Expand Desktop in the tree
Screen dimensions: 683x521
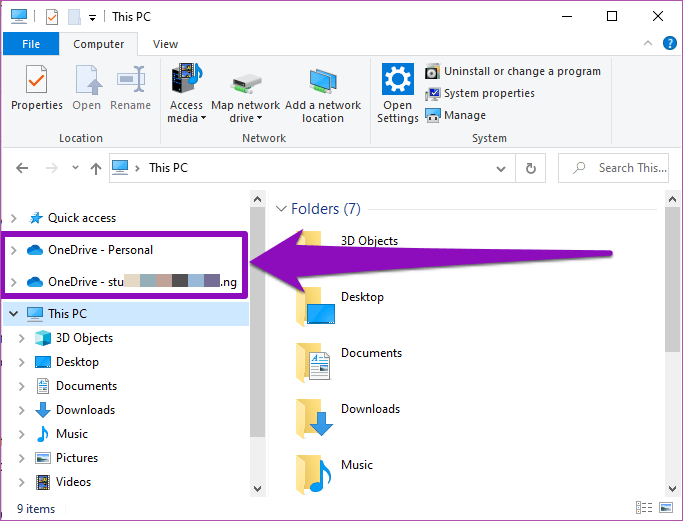[21, 362]
